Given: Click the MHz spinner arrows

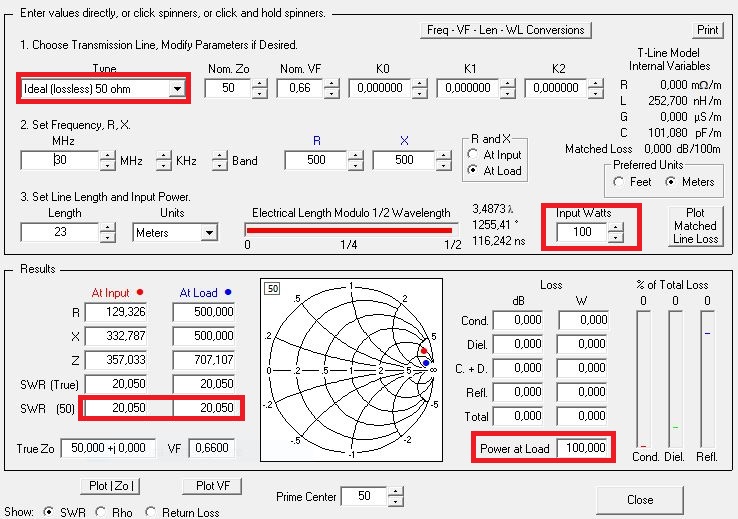Looking at the screenshot, I should click(107, 160).
